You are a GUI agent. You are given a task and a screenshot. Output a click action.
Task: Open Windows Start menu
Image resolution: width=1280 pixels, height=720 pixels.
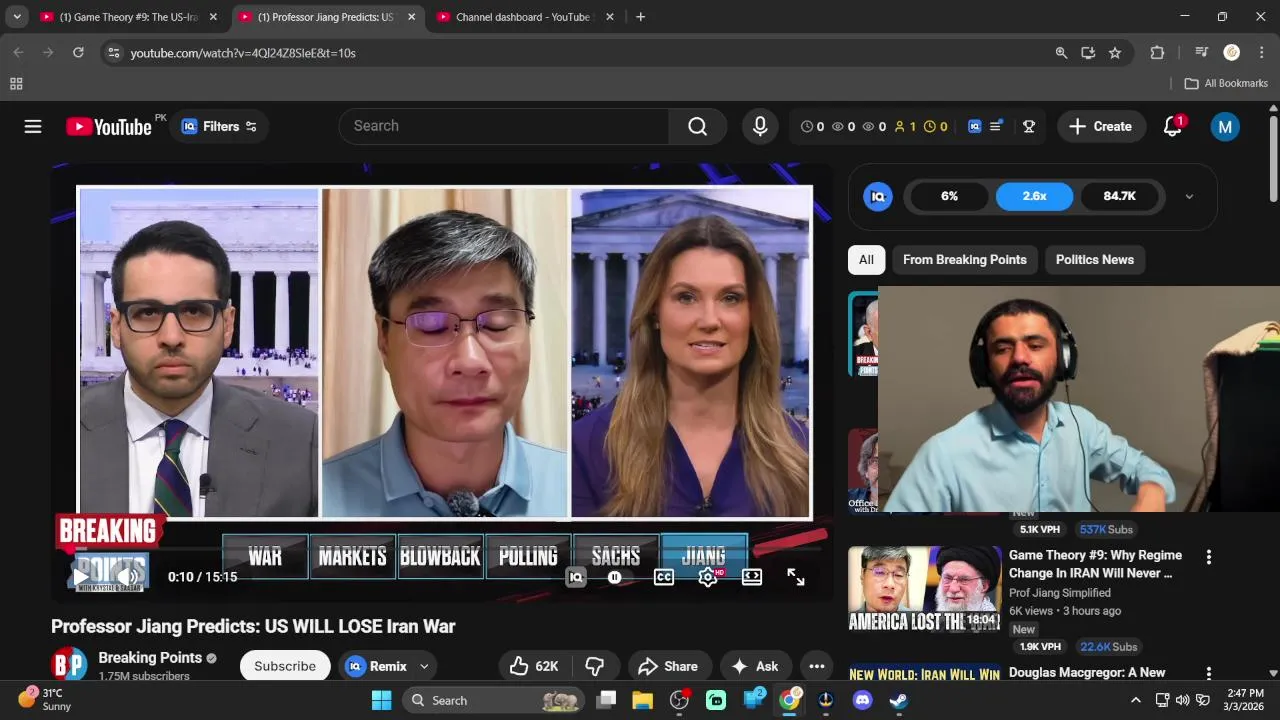381,700
